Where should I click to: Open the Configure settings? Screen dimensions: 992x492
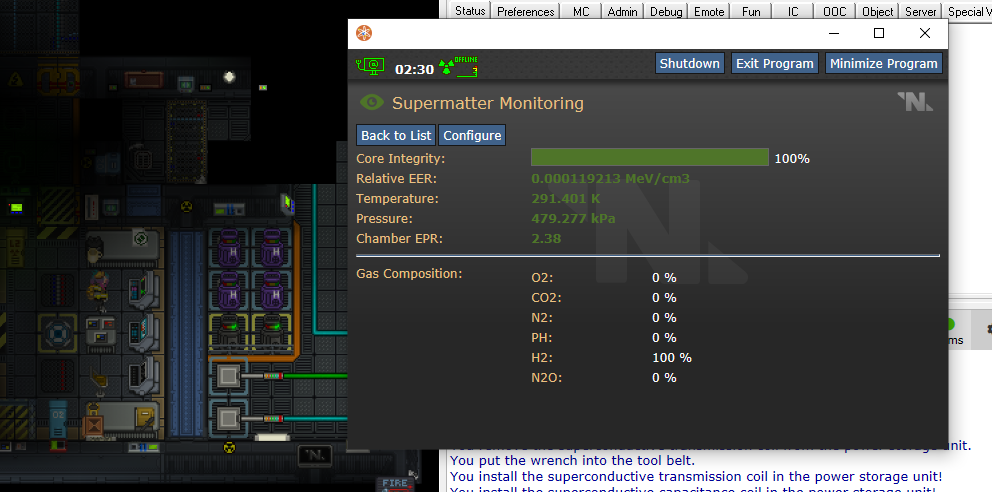coord(472,135)
